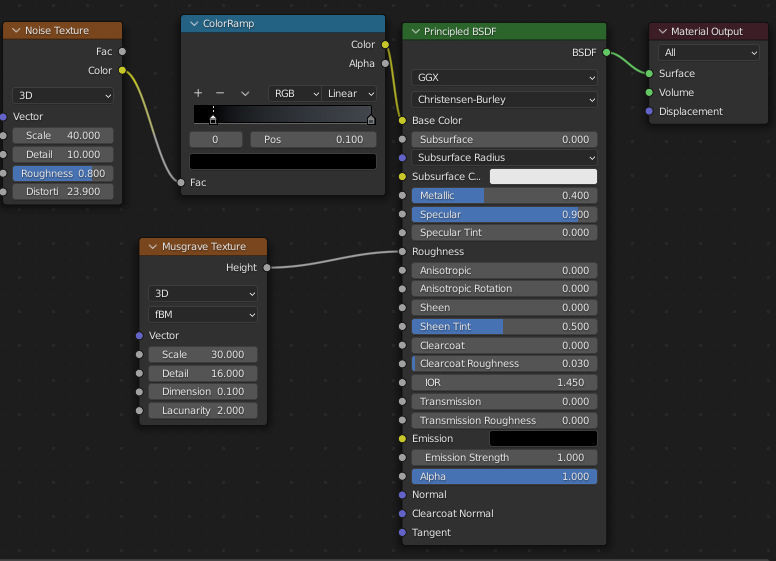
Task: Click the ColorRamp Color output socket
Action: point(385,45)
